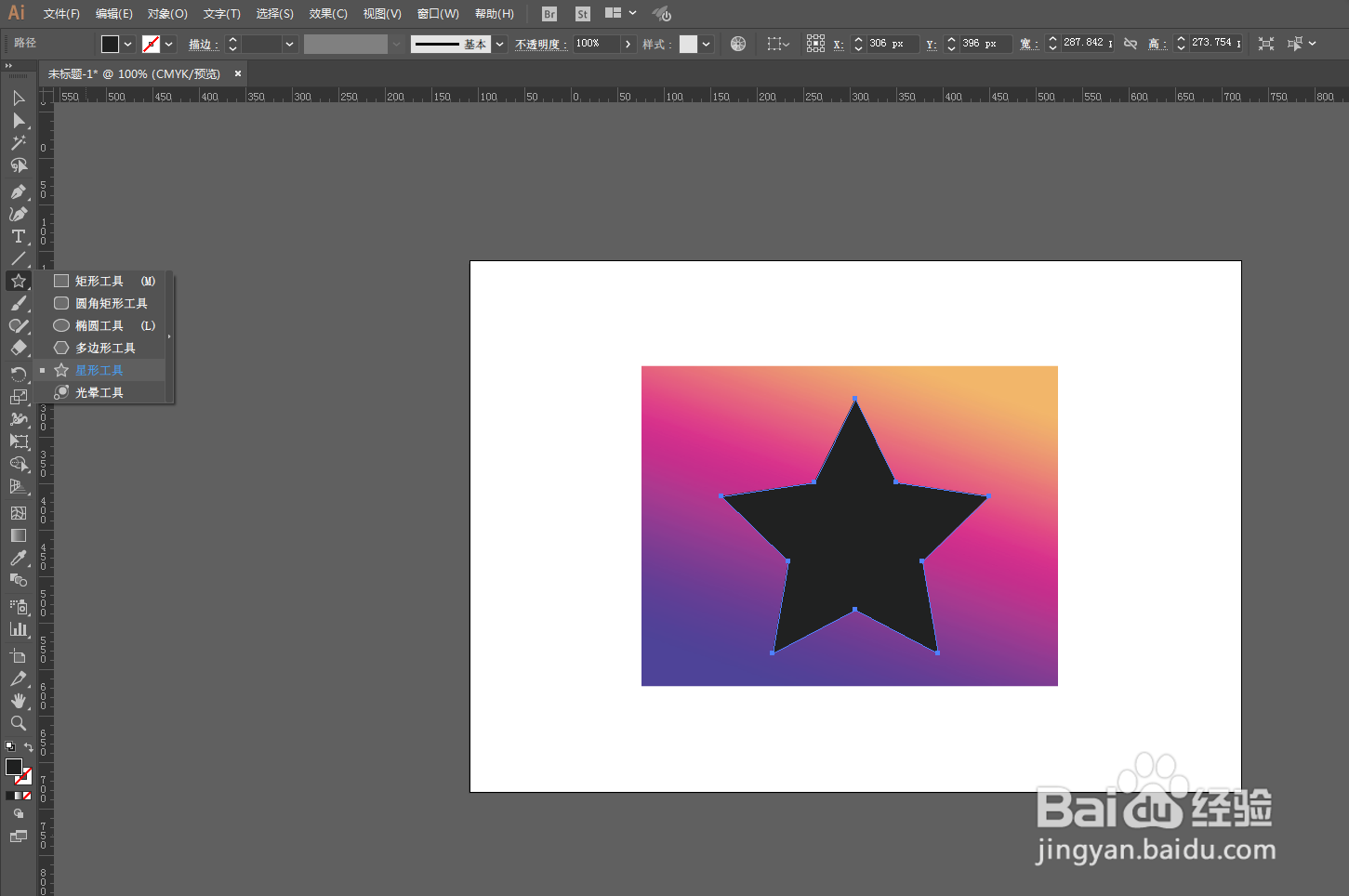This screenshot has width=1349, height=896.
Task: Tear off the shape tools flyout panel
Action: pyautogui.click(x=169, y=336)
